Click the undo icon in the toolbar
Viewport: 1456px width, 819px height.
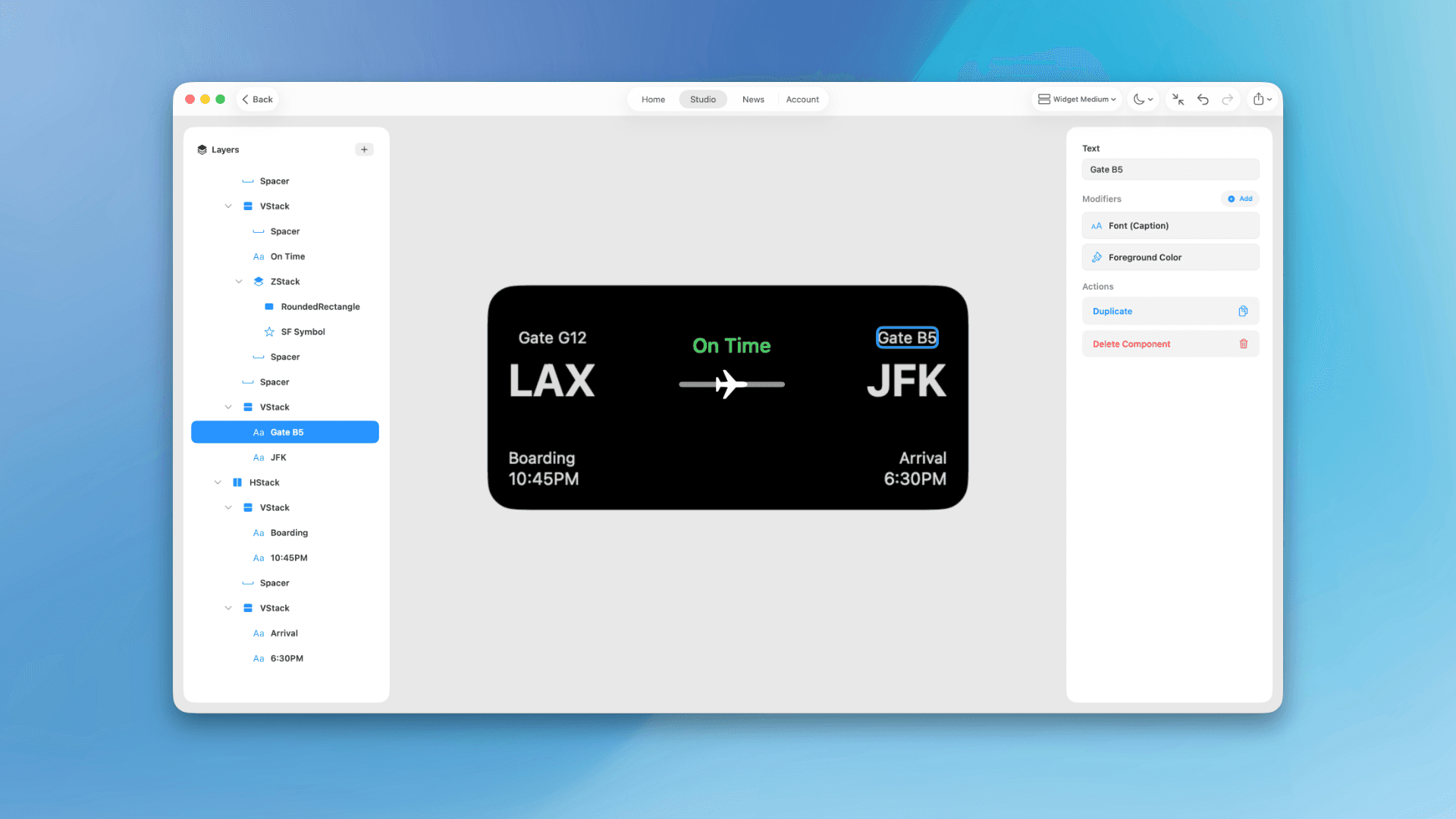coord(1203,99)
